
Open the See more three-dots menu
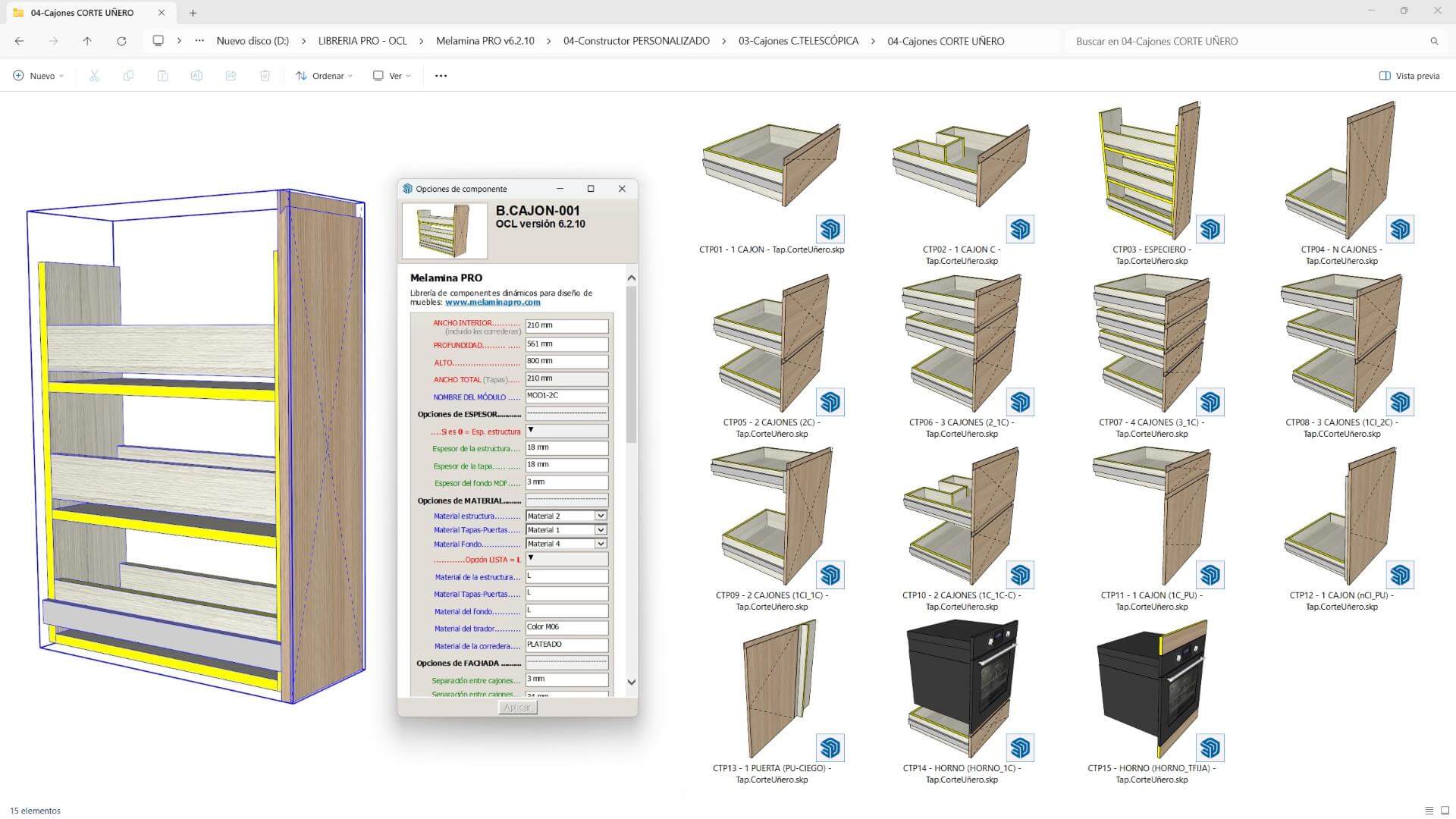click(x=441, y=76)
